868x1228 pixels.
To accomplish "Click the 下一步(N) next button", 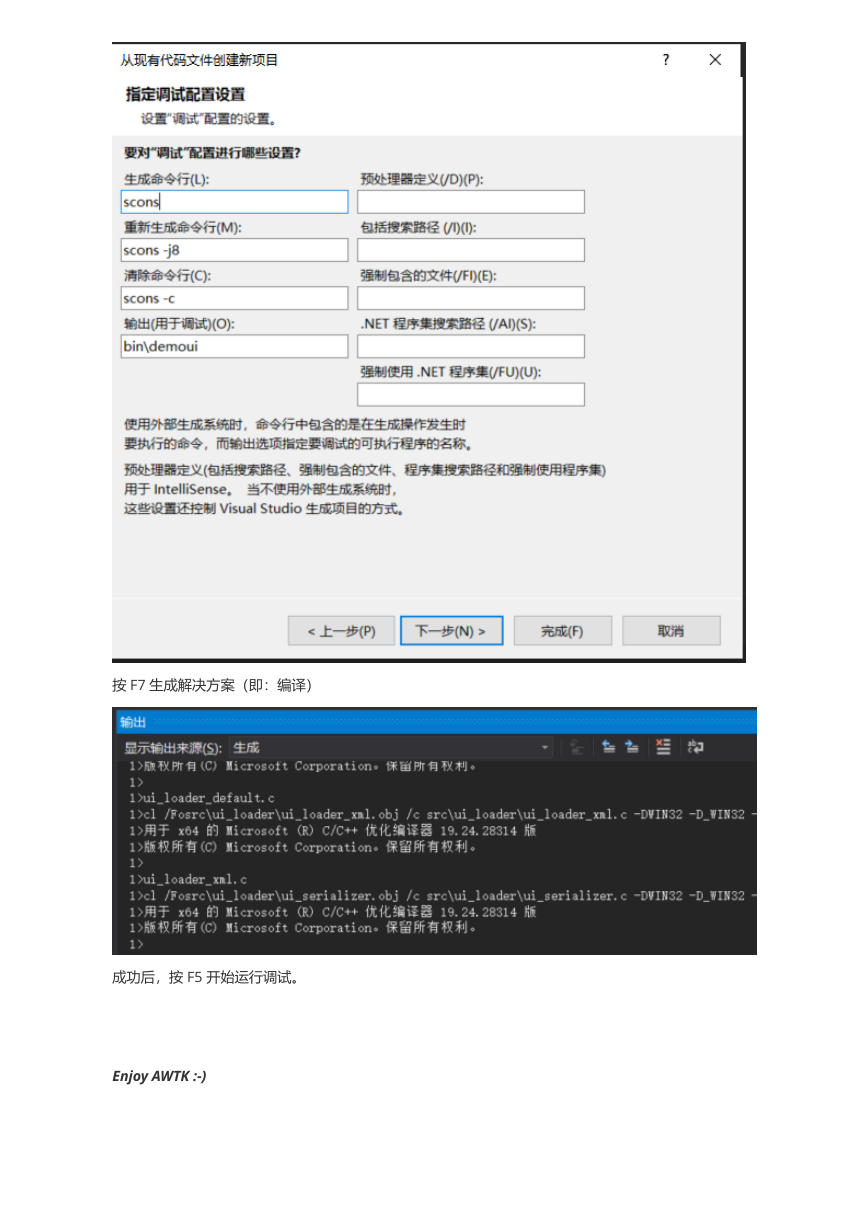I will click(x=451, y=631).
